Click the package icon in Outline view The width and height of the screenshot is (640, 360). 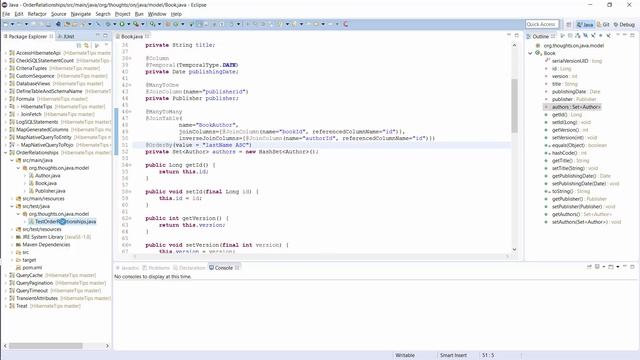coord(538,45)
